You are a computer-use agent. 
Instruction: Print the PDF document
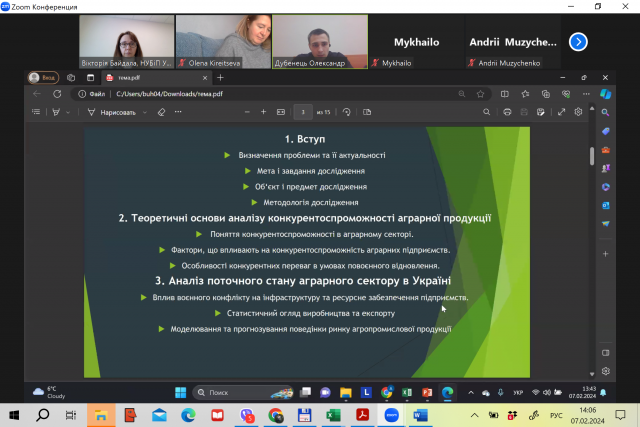(507, 112)
